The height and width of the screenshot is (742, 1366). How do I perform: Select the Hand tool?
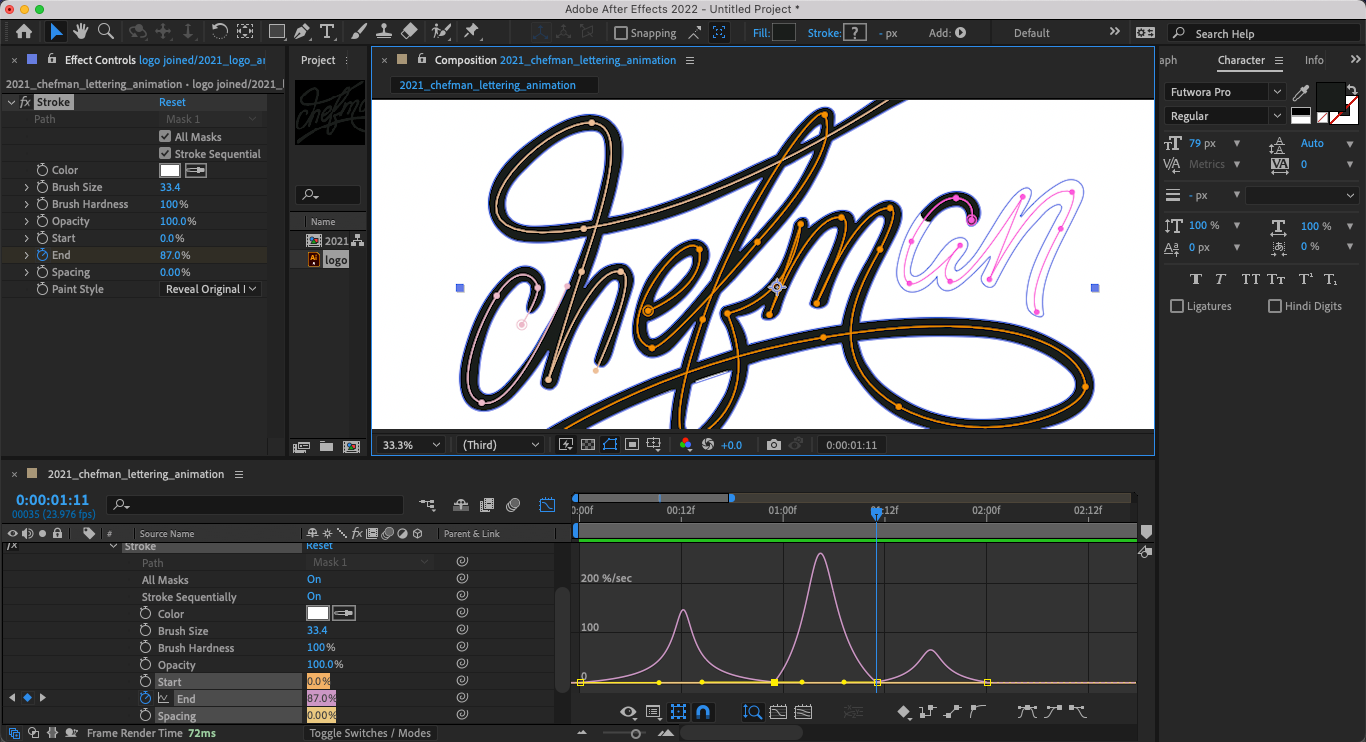[80, 32]
